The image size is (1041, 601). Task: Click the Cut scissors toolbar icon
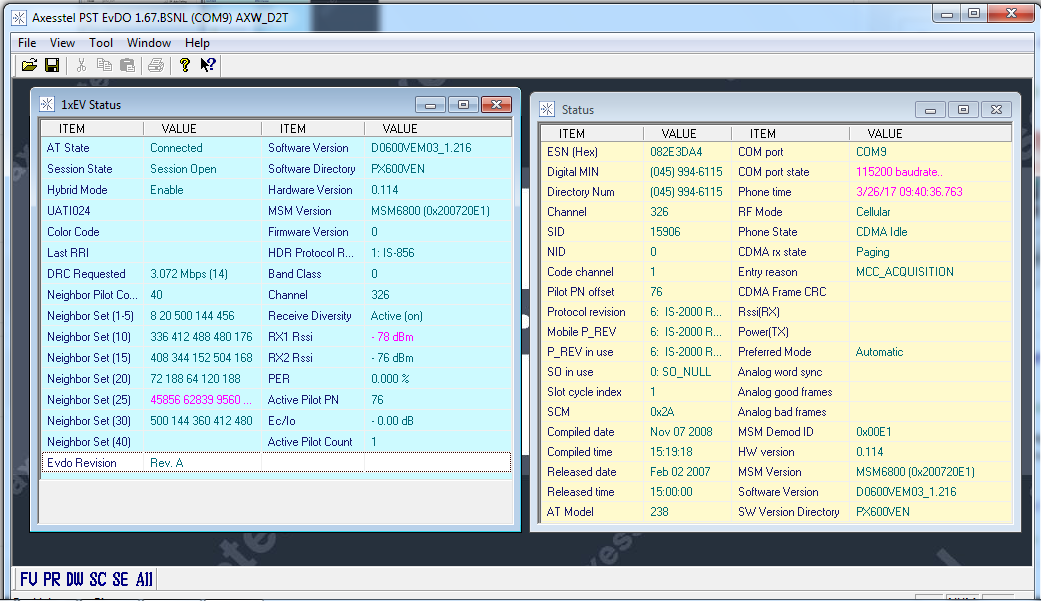coord(81,65)
